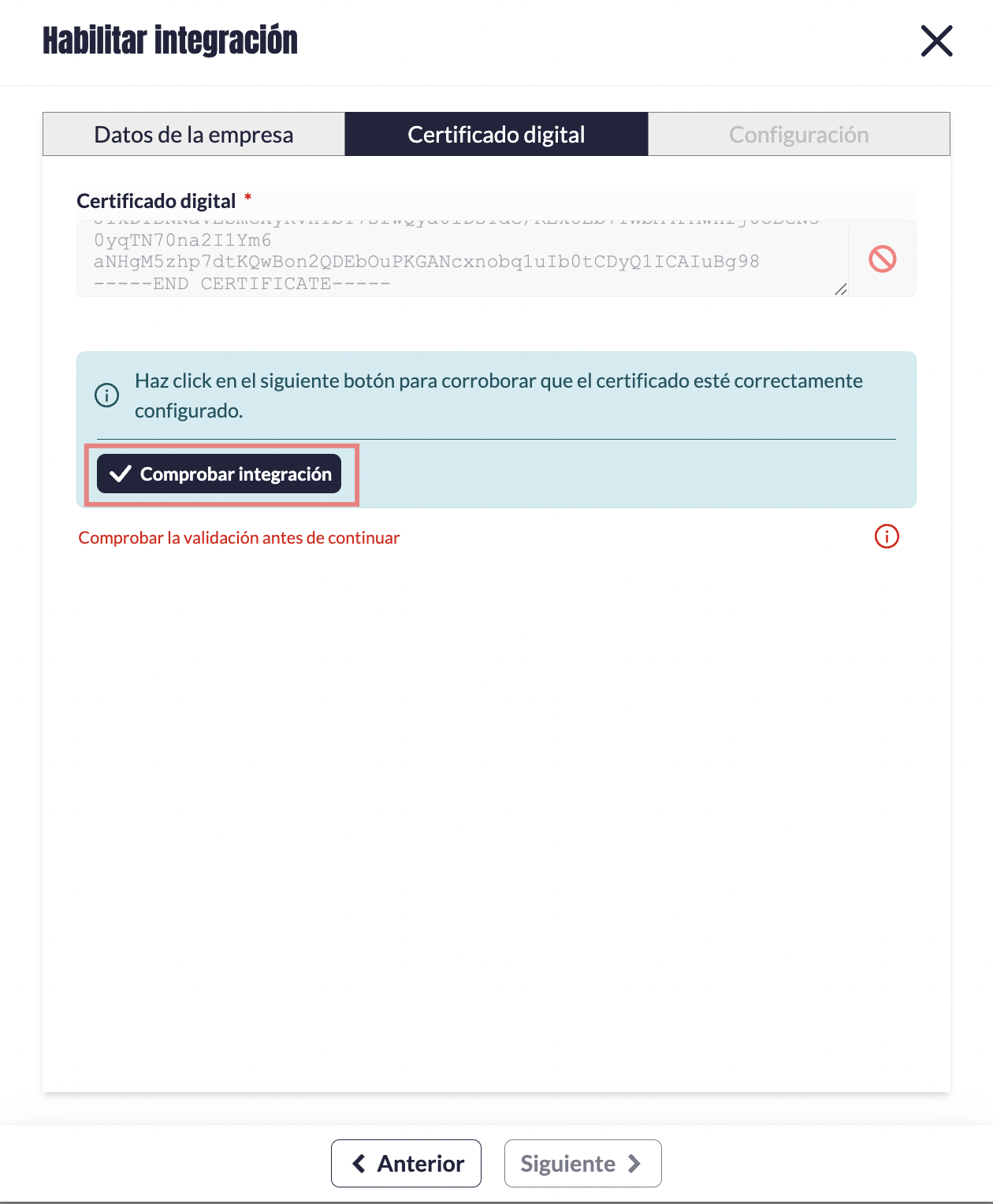
Task: Click the red validation error message
Action: click(239, 538)
